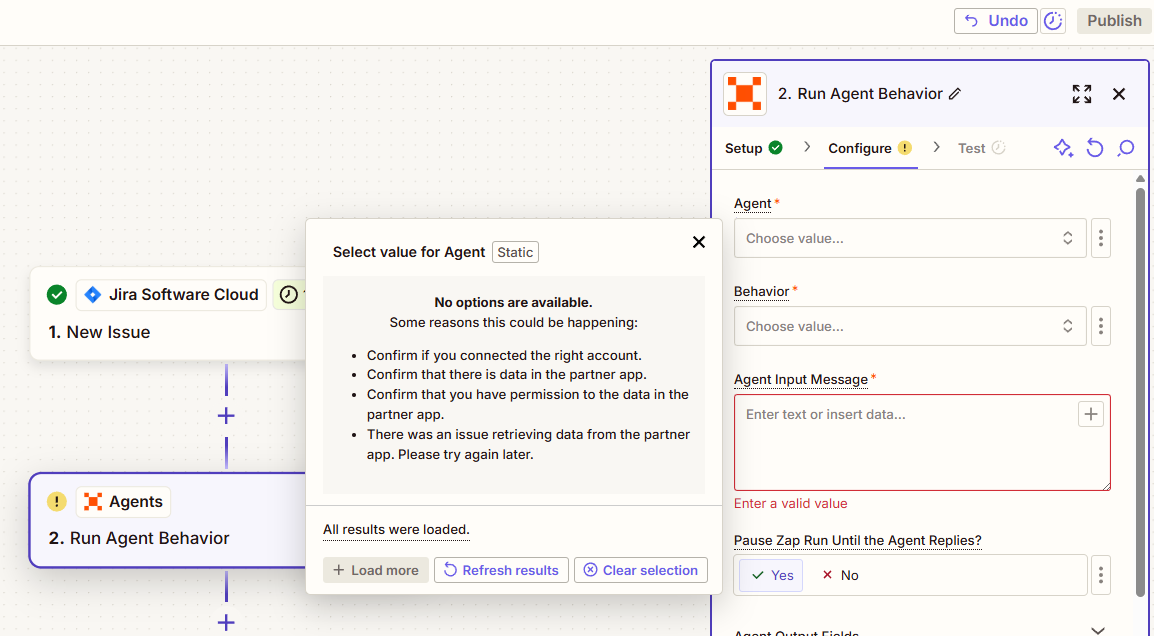Click the Behavior field label

761,292
